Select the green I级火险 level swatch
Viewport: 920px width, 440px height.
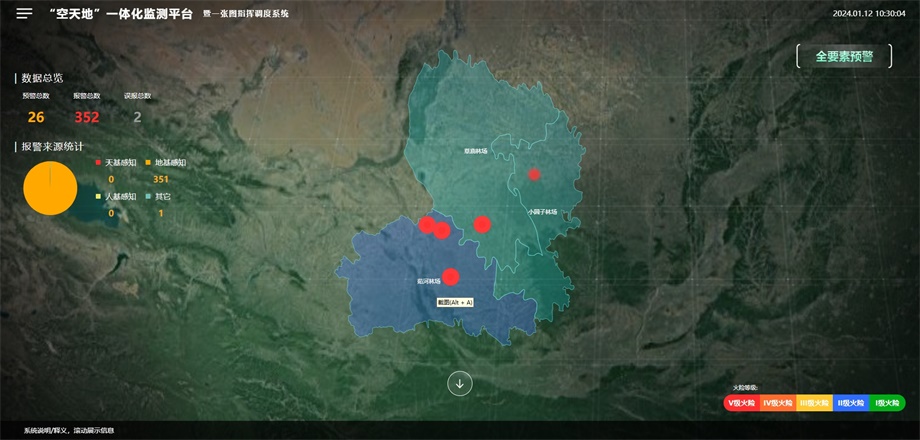point(886,403)
